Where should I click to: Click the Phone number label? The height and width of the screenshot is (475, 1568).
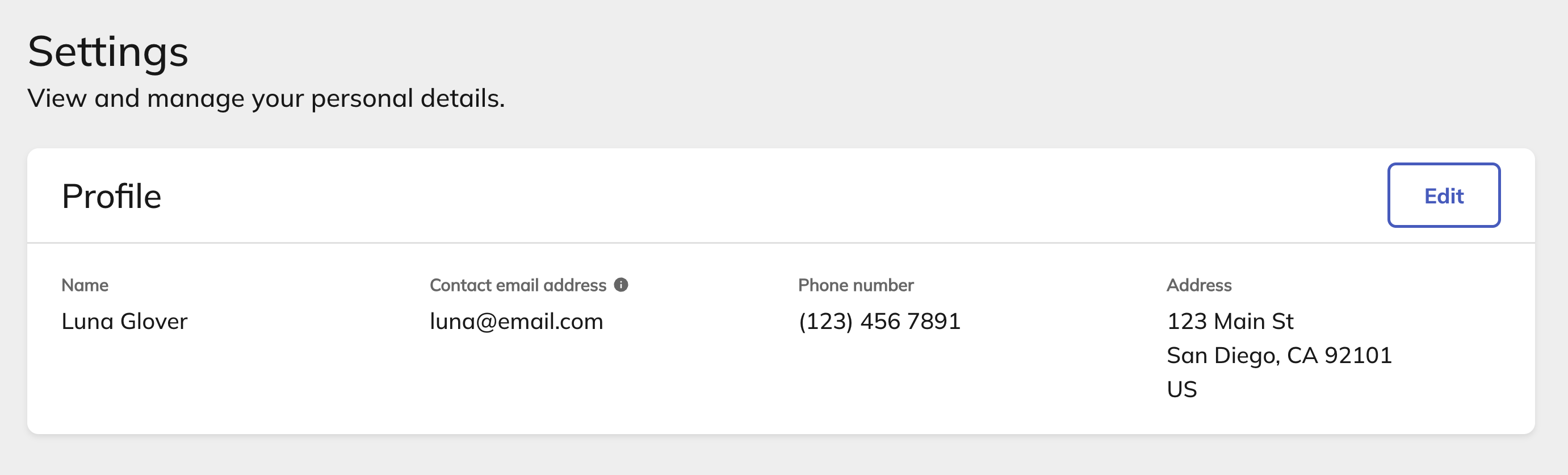pos(856,285)
